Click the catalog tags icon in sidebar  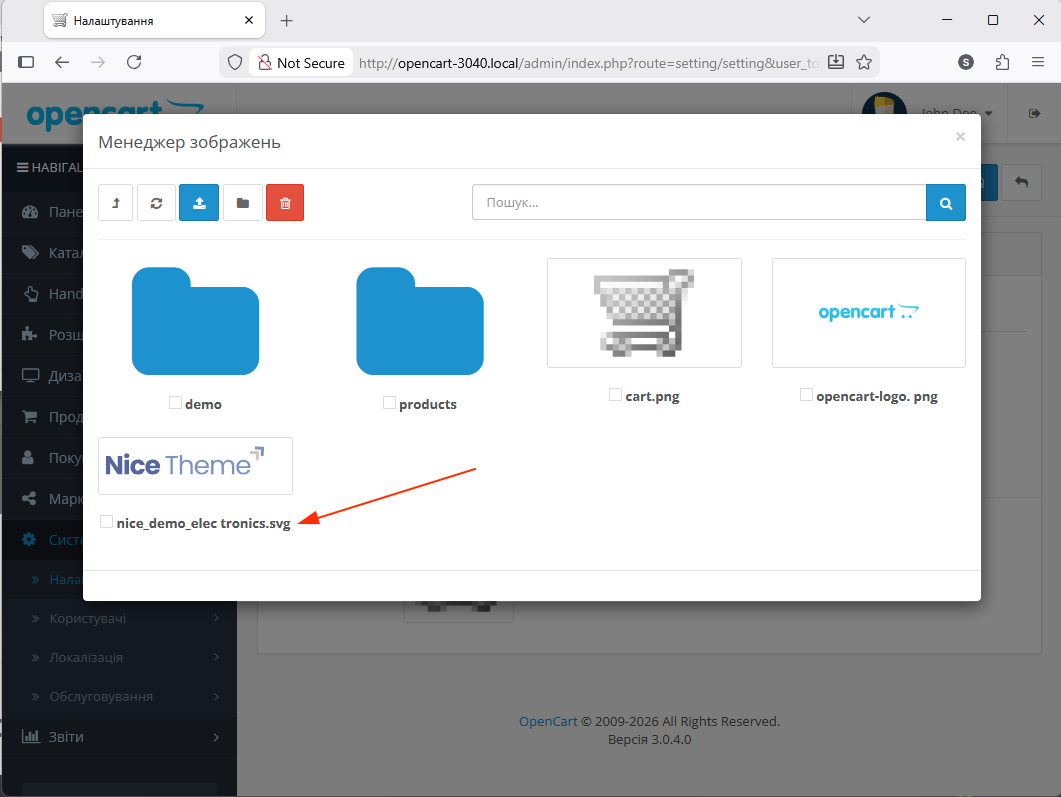click(30, 252)
